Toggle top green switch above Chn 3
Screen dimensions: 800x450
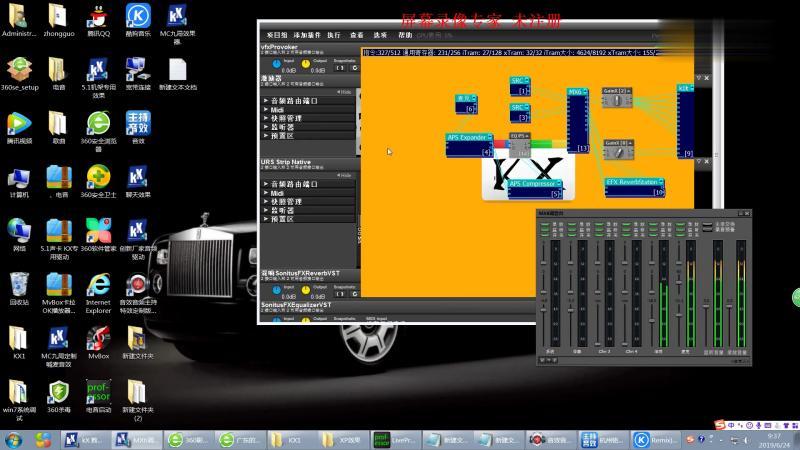click(599, 223)
